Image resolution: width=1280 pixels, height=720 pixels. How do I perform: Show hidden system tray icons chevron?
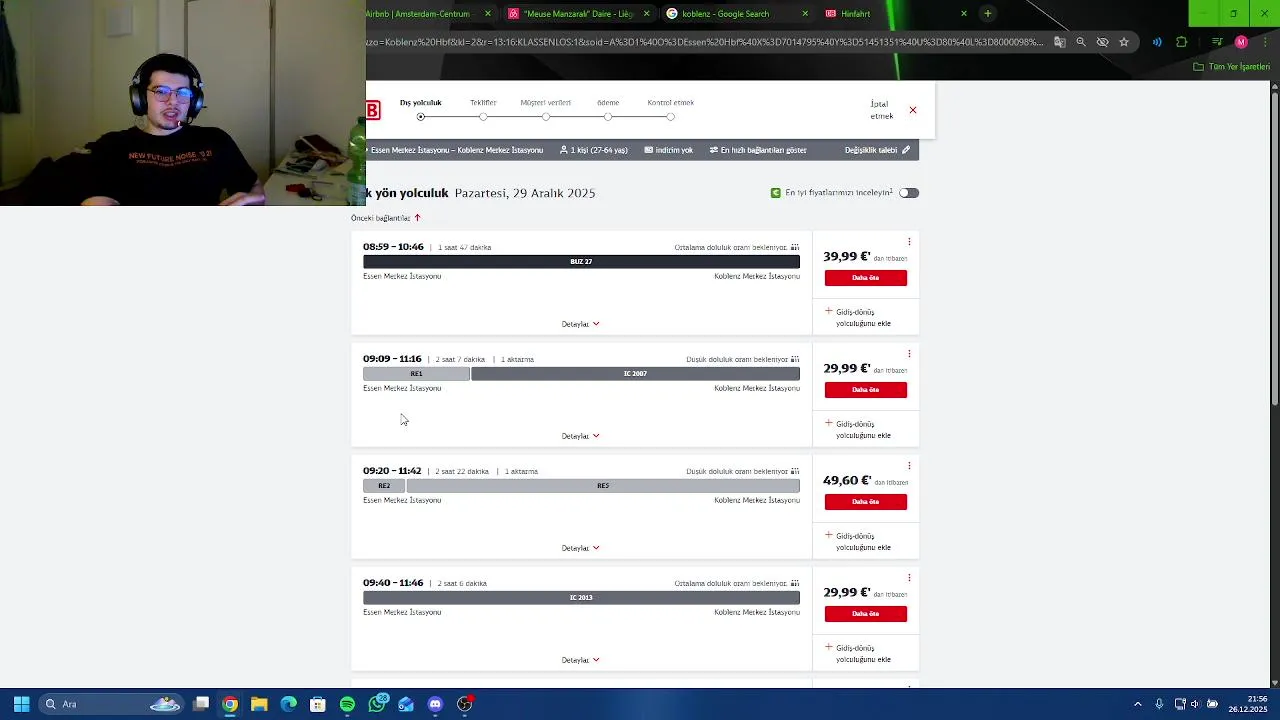pyautogui.click(x=1137, y=704)
